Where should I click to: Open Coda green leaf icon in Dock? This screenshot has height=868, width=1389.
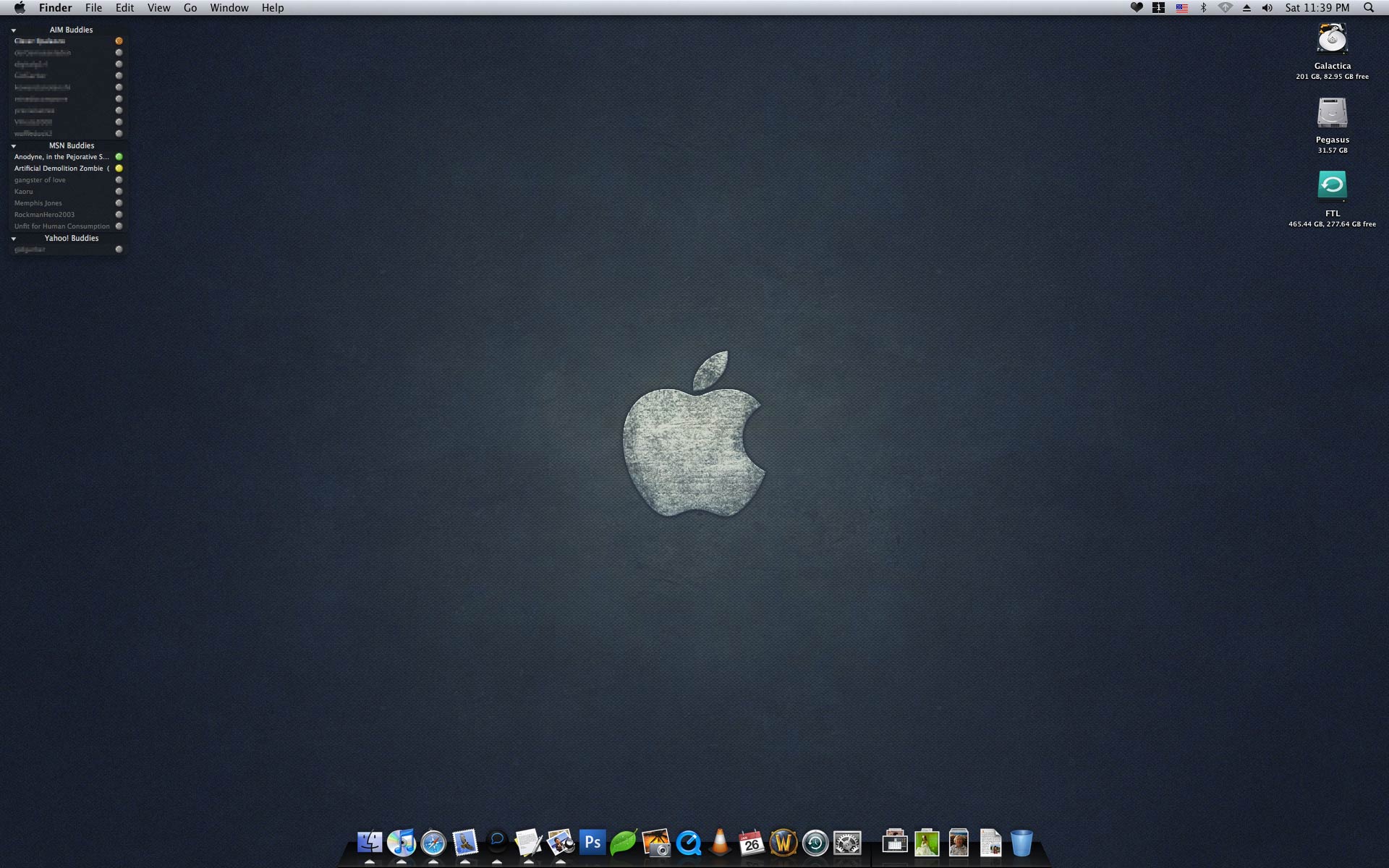(x=624, y=843)
